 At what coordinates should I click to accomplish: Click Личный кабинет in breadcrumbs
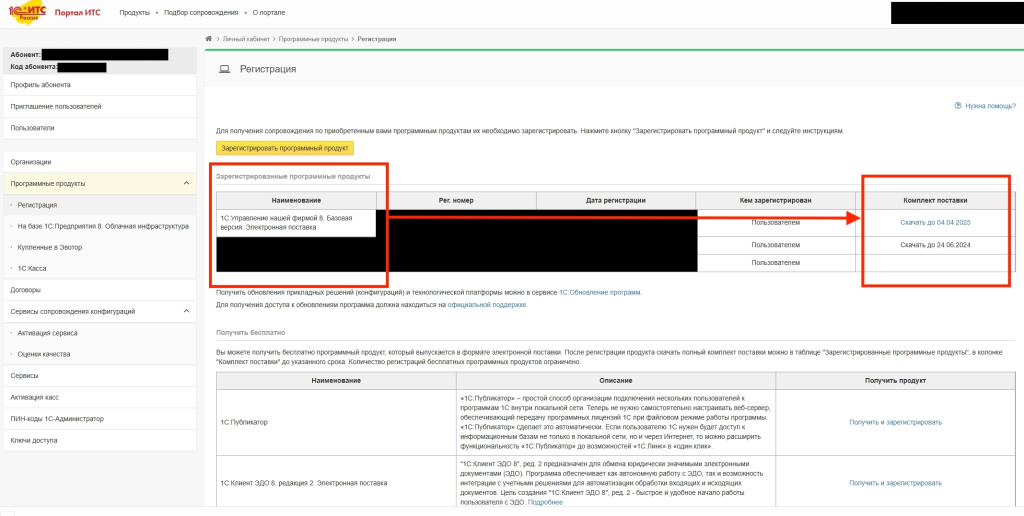point(245,39)
